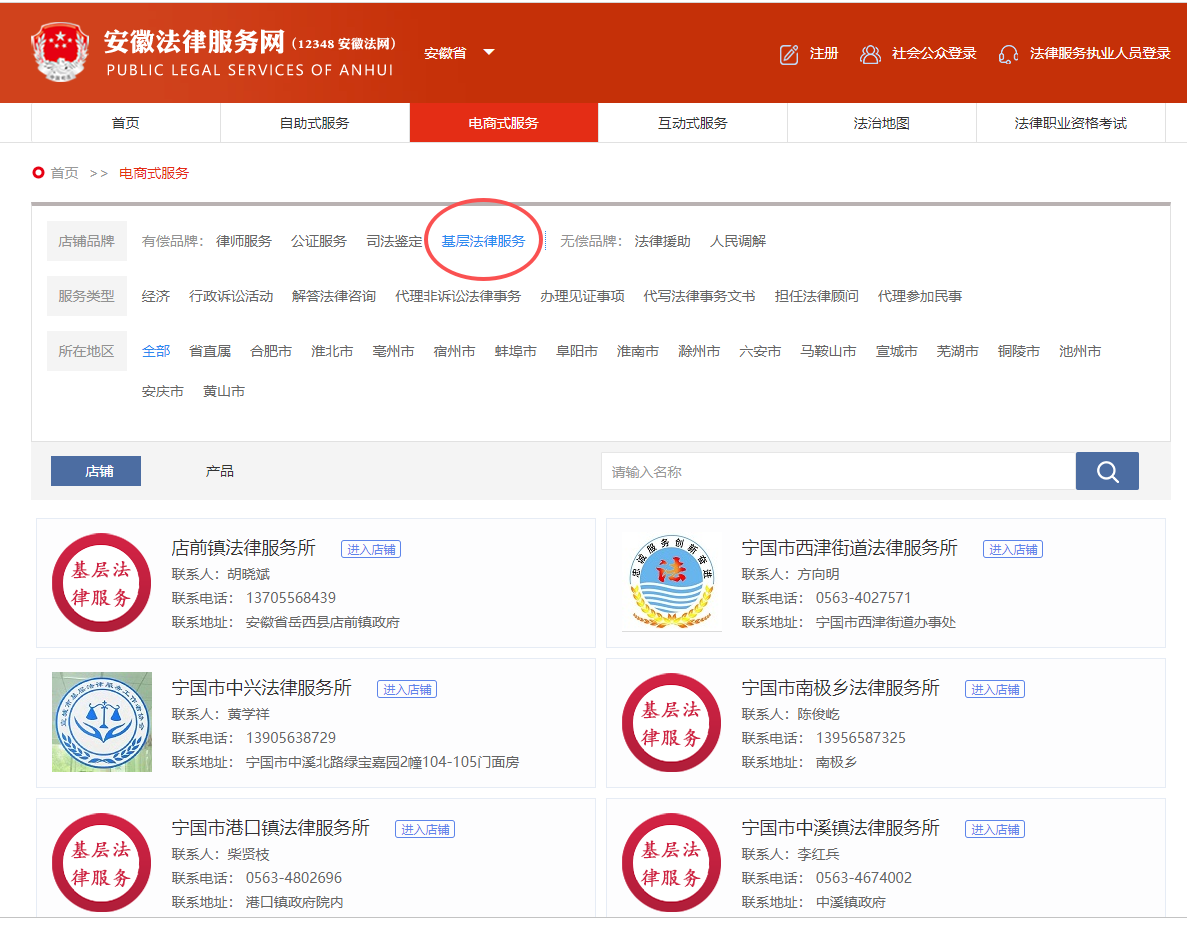Click the magnifier search button
Screen dimensions: 1187x935
(x=1107, y=471)
